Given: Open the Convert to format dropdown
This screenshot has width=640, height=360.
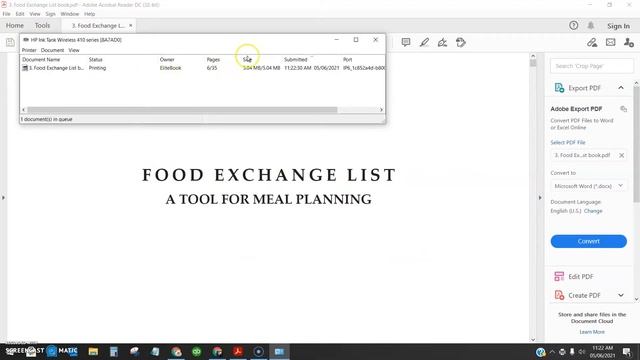Looking at the screenshot, I should click(x=589, y=186).
